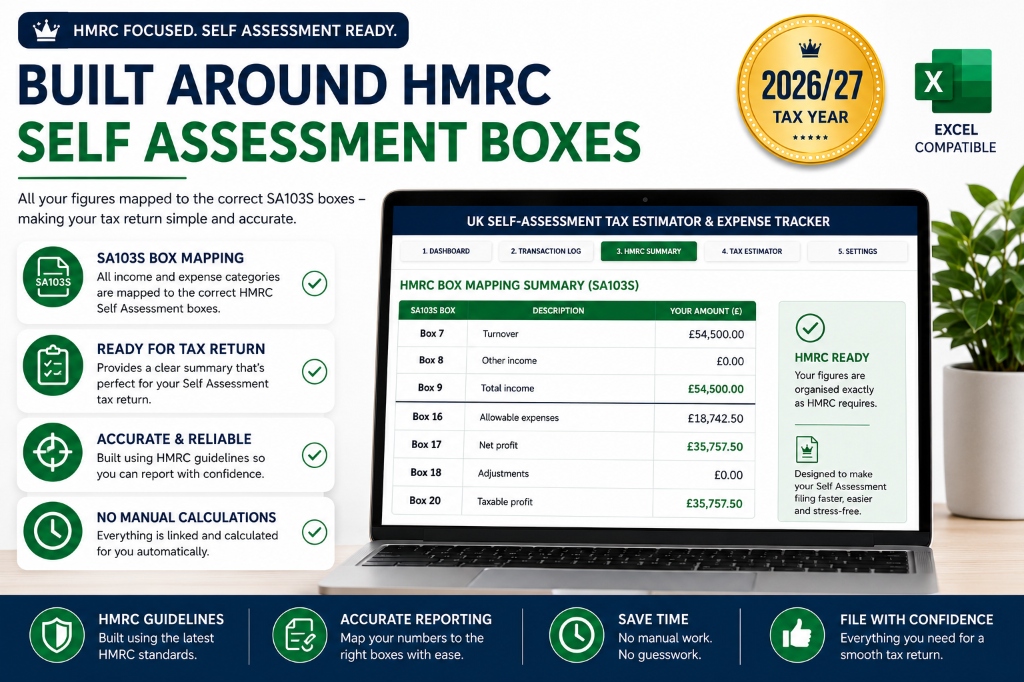The width and height of the screenshot is (1024, 682).
Task: Click the document-edit icon beside Accurate Reporting
Action: 300,634
